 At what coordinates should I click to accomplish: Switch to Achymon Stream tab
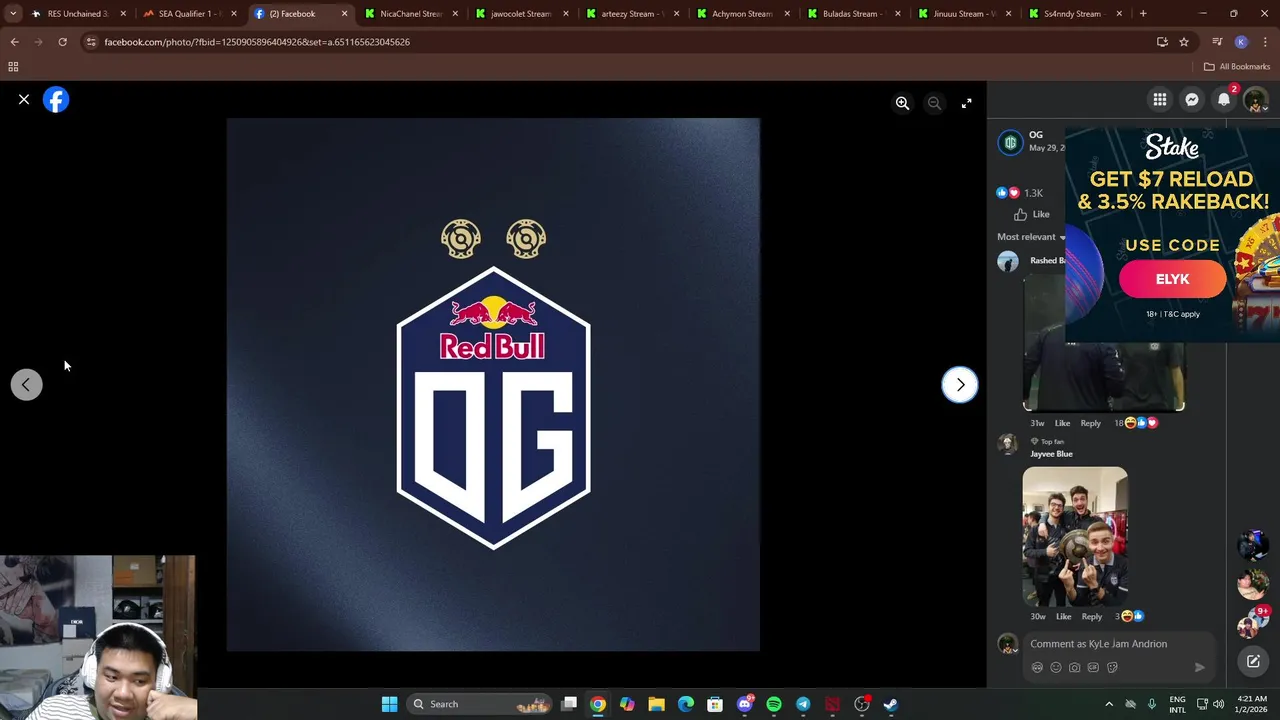point(743,14)
